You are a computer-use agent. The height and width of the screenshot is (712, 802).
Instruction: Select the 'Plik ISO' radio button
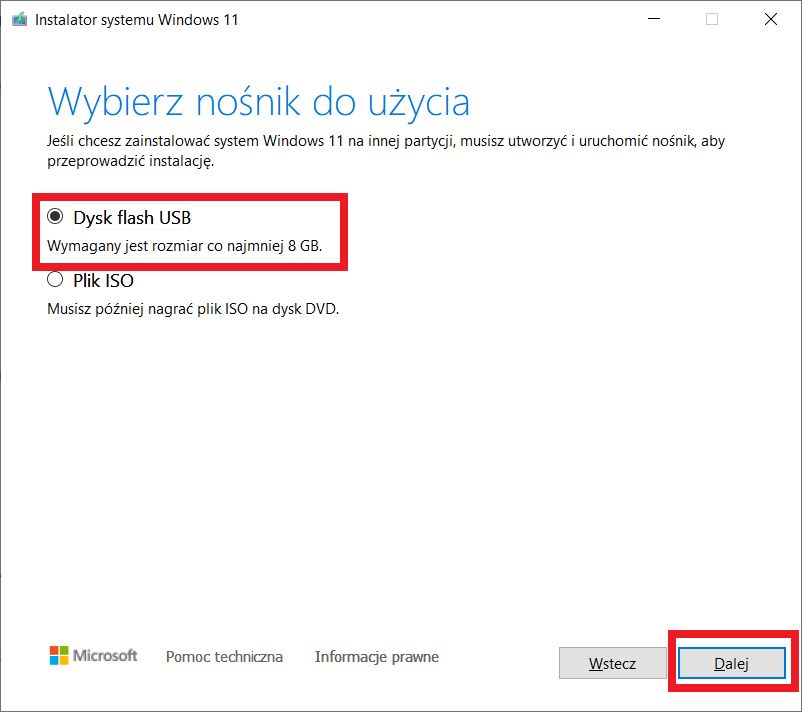pos(55,280)
